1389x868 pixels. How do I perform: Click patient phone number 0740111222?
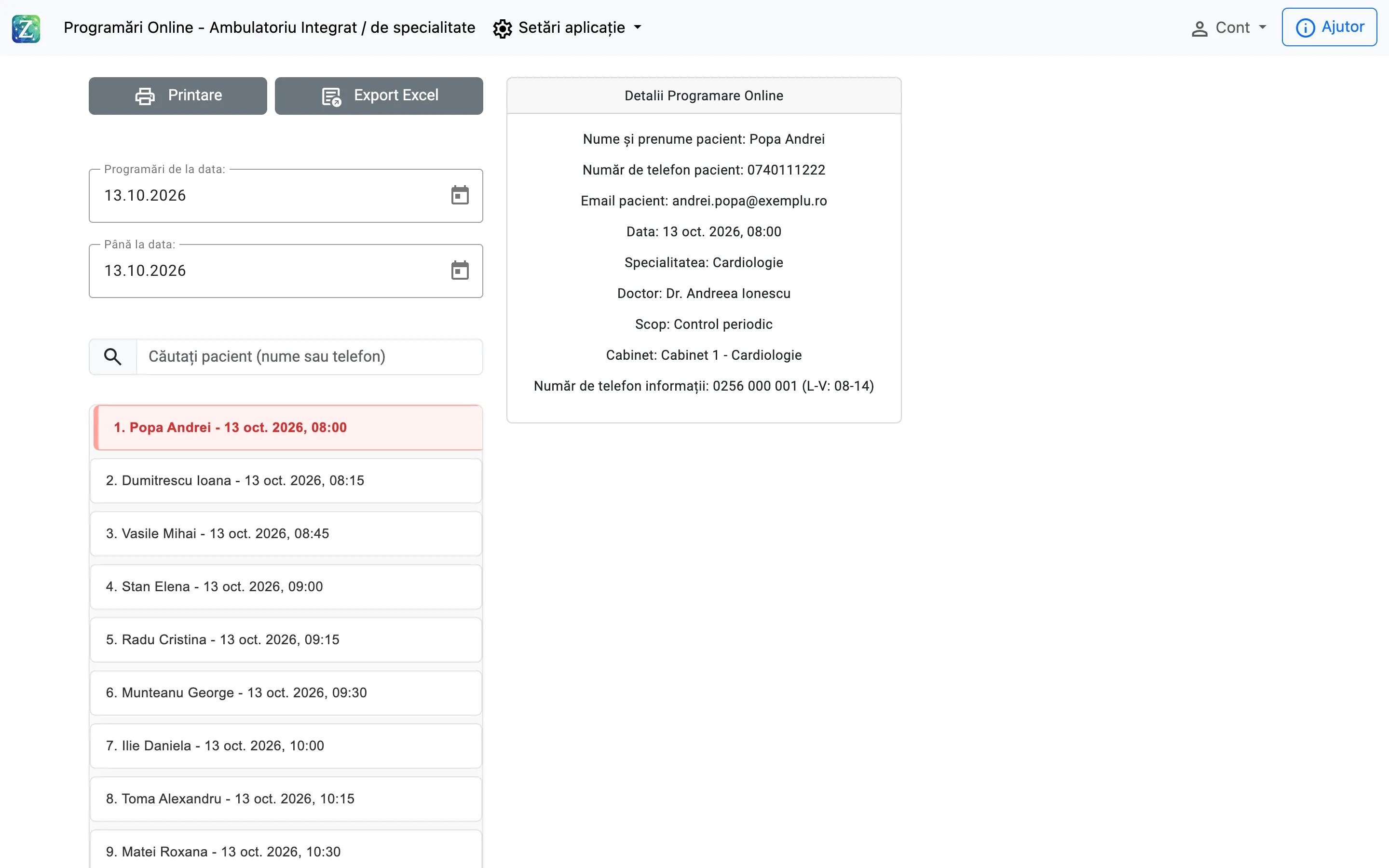[x=786, y=170]
